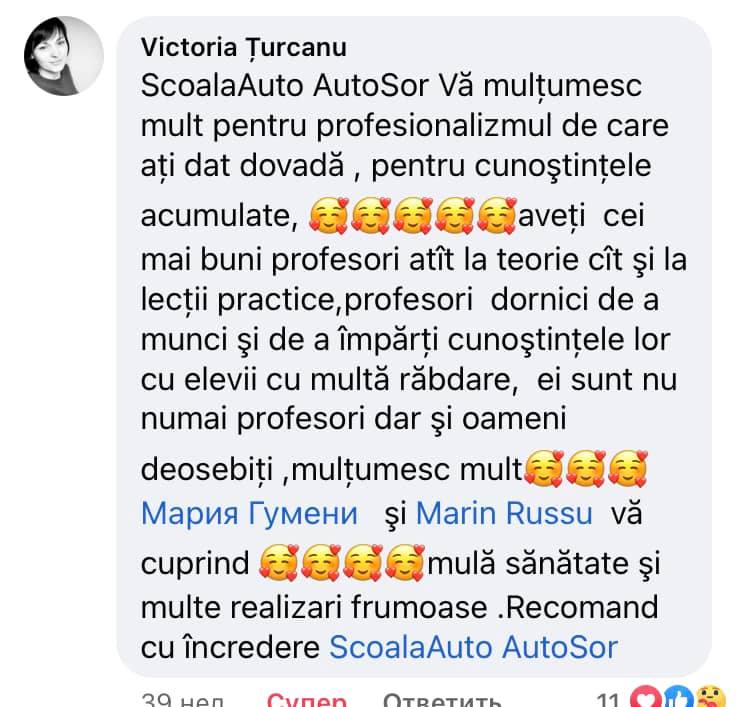Click the commenter name Victoria Țurcanu
750x707 pixels.
click(244, 47)
